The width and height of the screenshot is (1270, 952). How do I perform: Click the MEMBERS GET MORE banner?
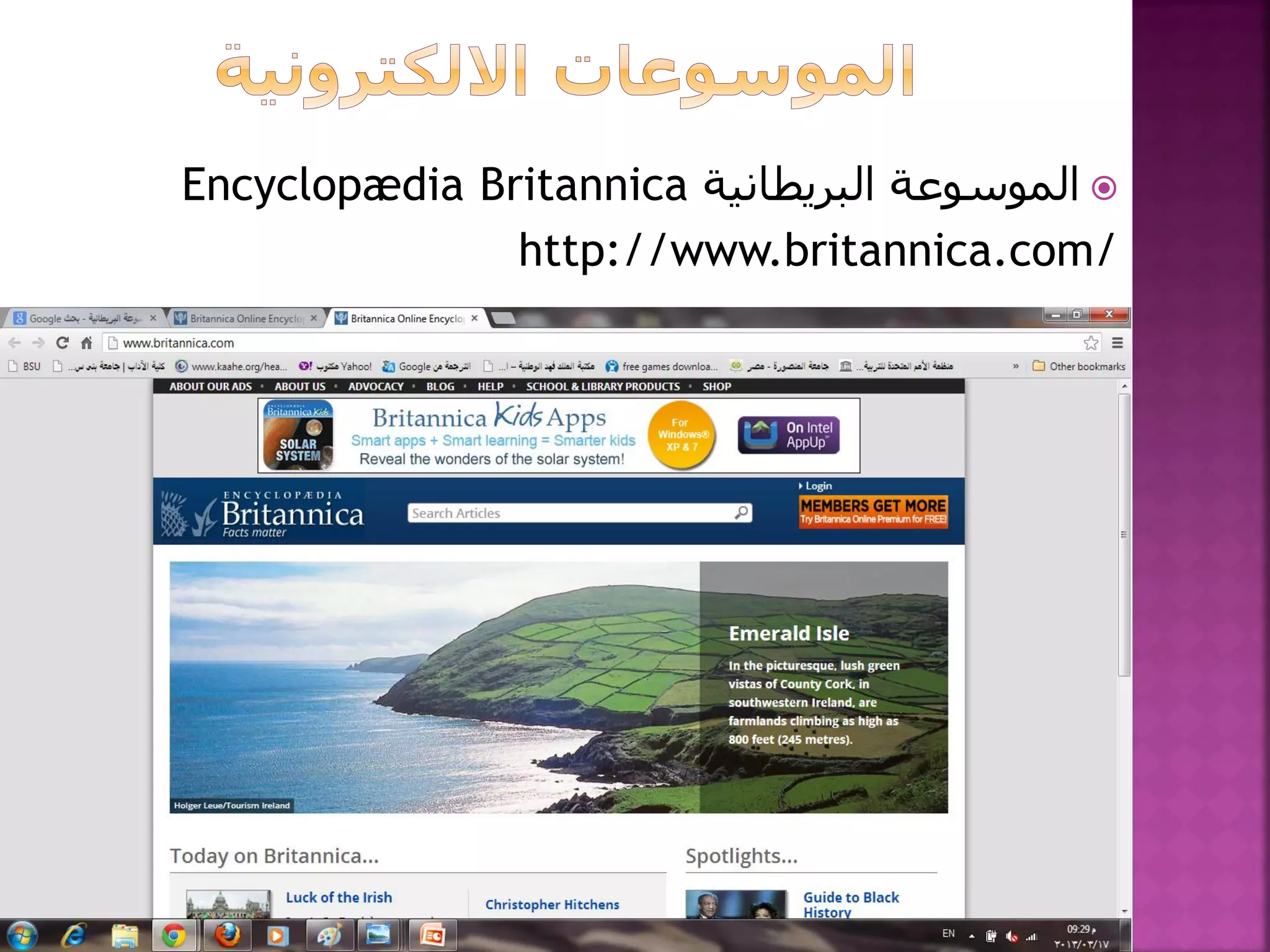point(873,512)
